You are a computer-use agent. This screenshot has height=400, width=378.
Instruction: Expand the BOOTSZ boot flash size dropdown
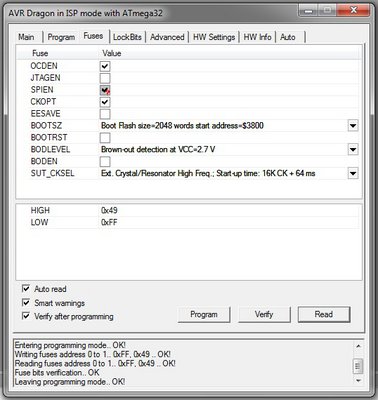[x=353, y=126]
